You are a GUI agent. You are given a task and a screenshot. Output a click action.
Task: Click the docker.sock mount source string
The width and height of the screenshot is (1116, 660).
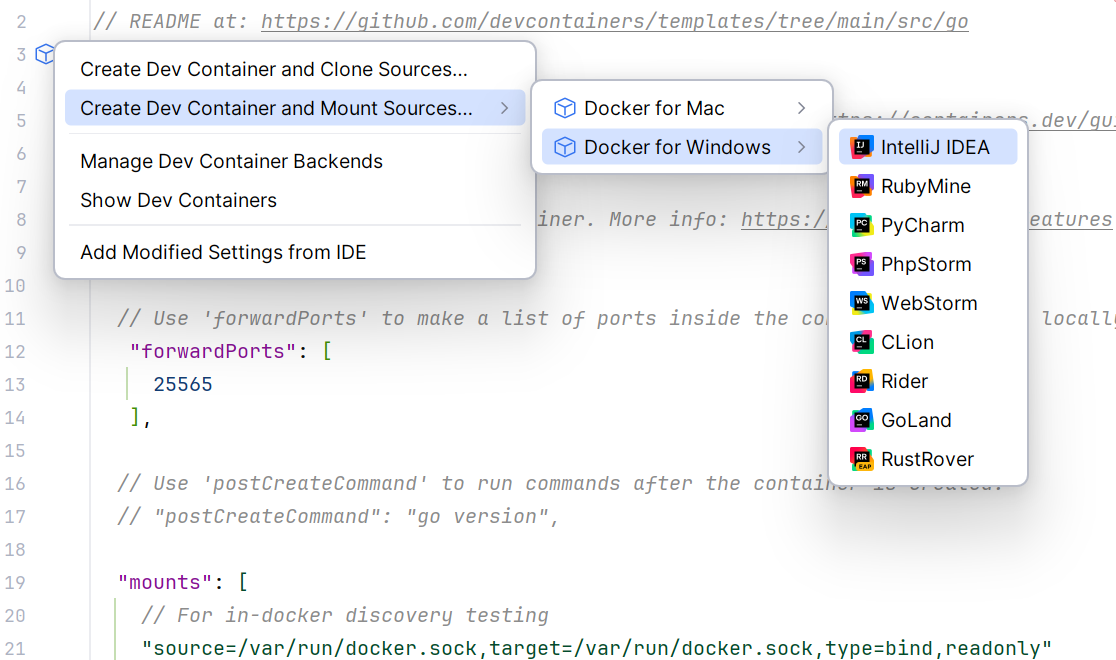[596, 649]
